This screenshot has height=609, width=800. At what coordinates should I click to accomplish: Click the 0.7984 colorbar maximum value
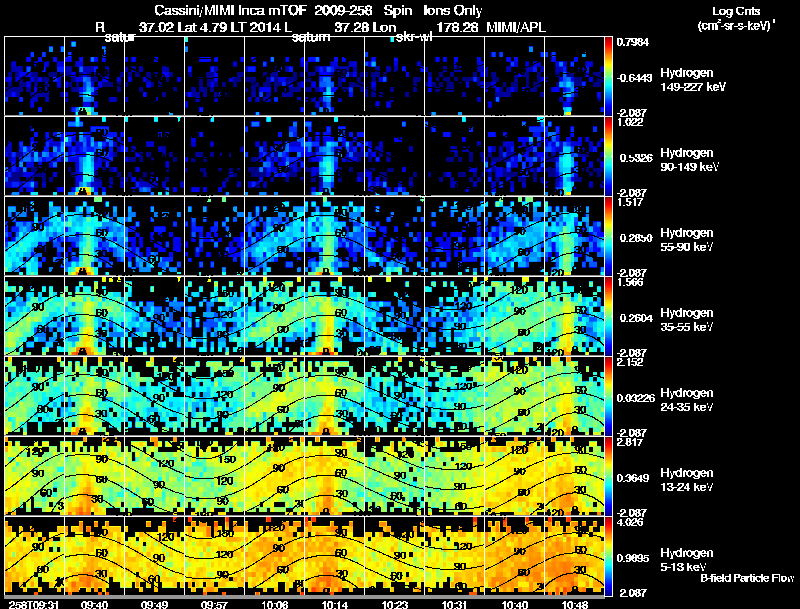(633, 42)
